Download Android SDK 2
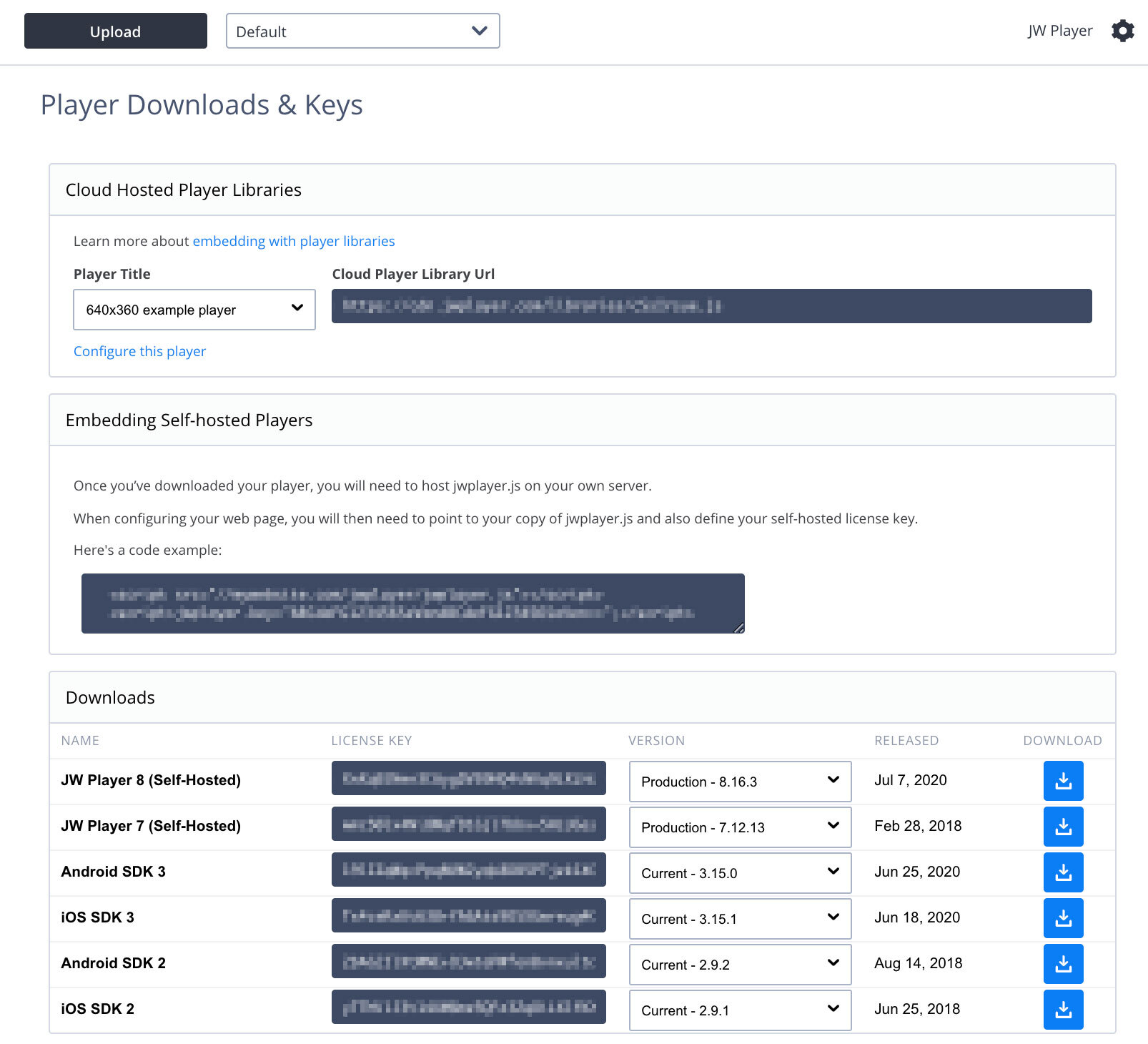The width and height of the screenshot is (1148, 1044). (x=1063, y=964)
